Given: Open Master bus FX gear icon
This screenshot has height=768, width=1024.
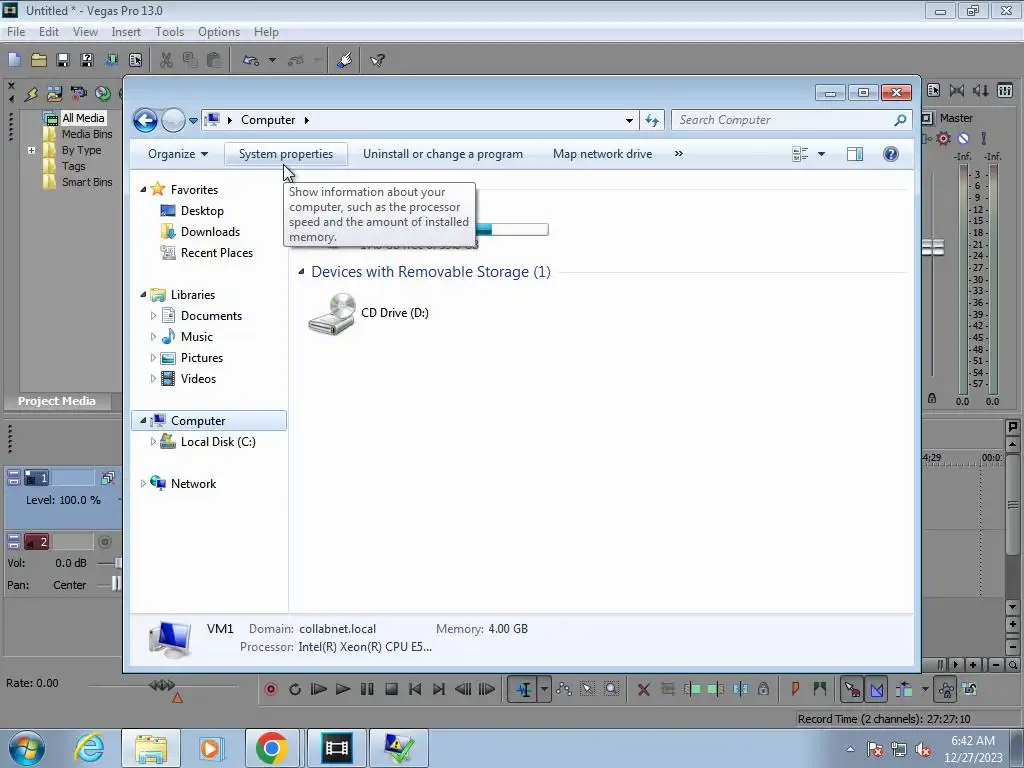Looking at the screenshot, I should (x=943, y=138).
